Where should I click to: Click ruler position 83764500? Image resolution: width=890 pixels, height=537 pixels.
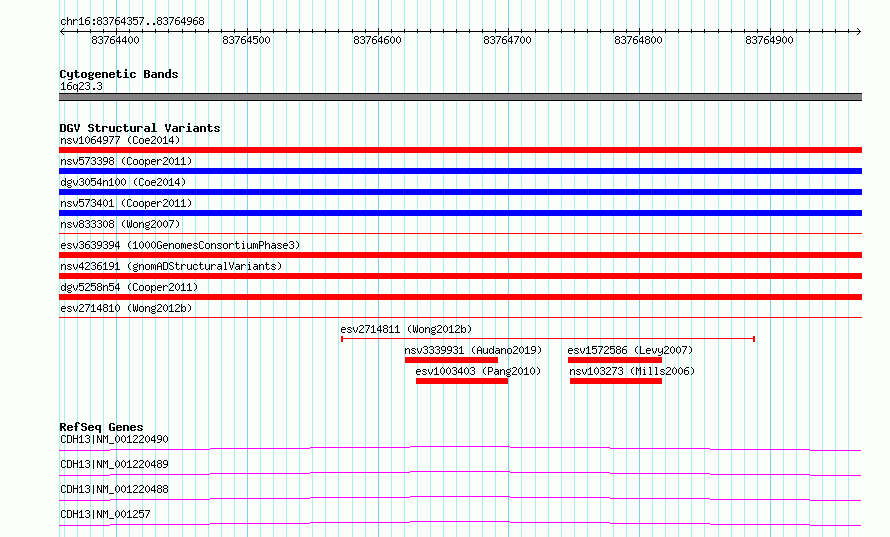point(246,40)
